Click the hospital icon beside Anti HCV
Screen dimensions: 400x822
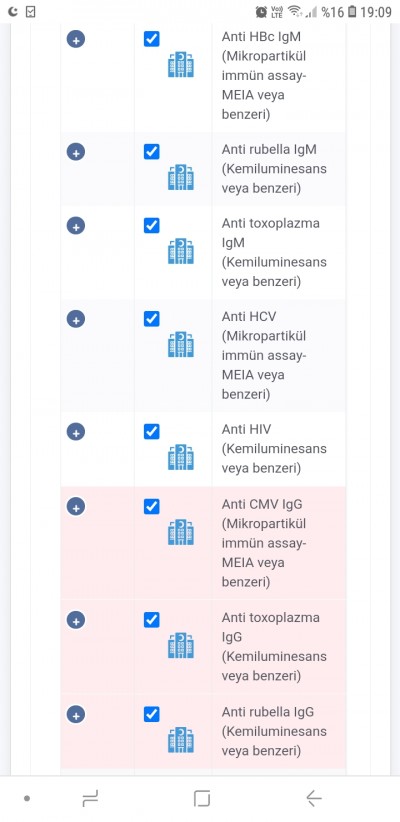(181, 344)
